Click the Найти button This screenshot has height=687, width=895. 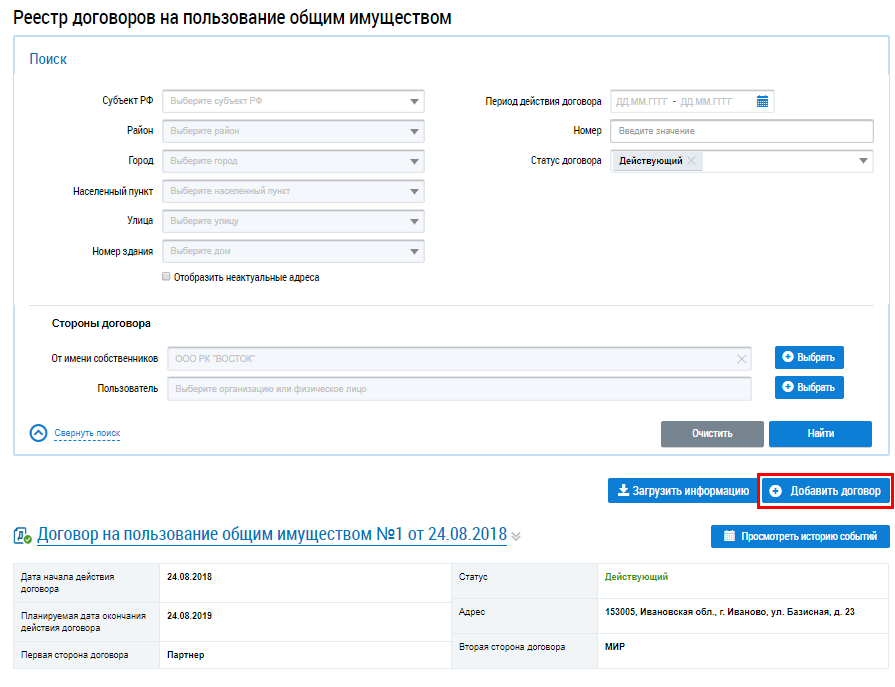820,434
